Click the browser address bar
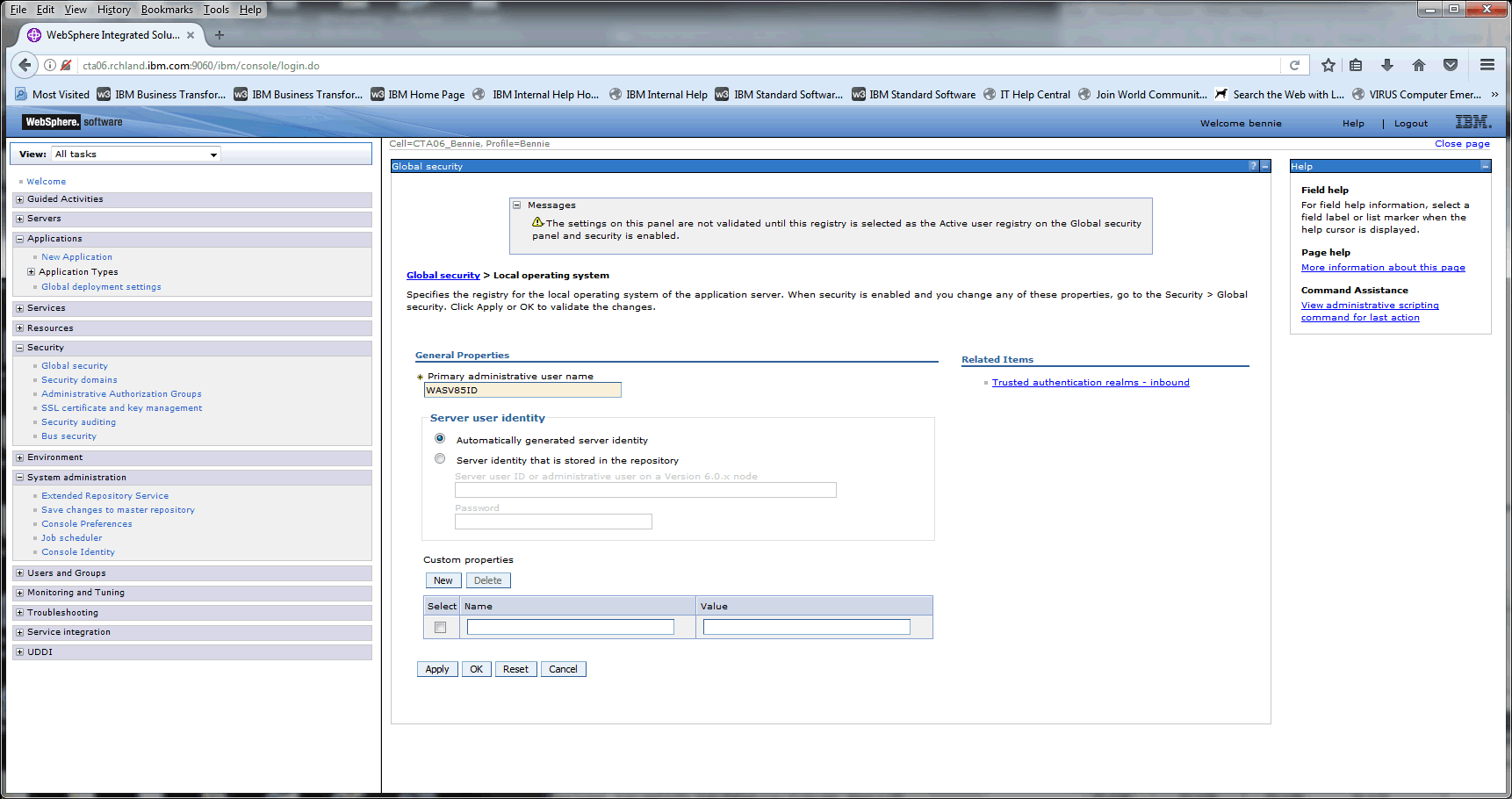Image resolution: width=1512 pixels, height=799 pixels. [x=676, y=65]
